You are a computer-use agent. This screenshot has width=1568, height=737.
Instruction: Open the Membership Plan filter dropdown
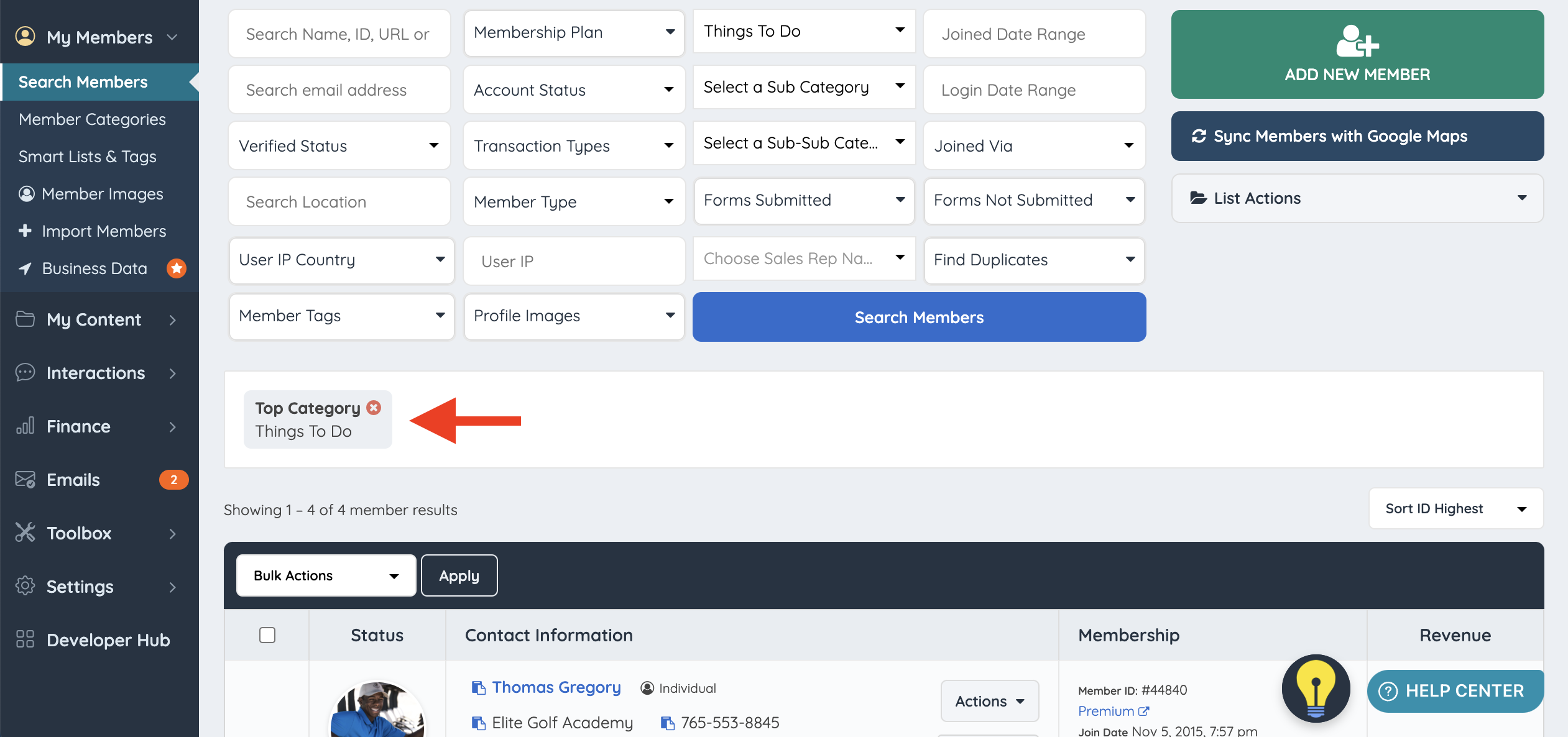[574, 32]
